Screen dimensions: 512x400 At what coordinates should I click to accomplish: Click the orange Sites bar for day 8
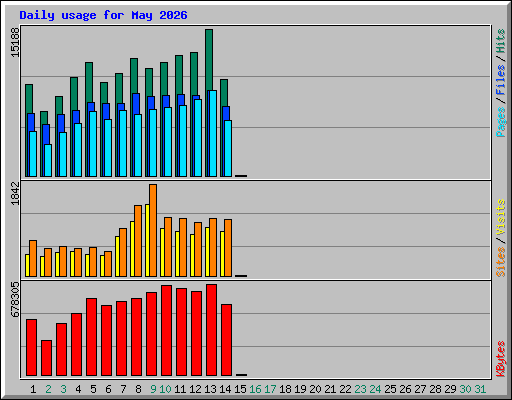(x=138, y=241)
